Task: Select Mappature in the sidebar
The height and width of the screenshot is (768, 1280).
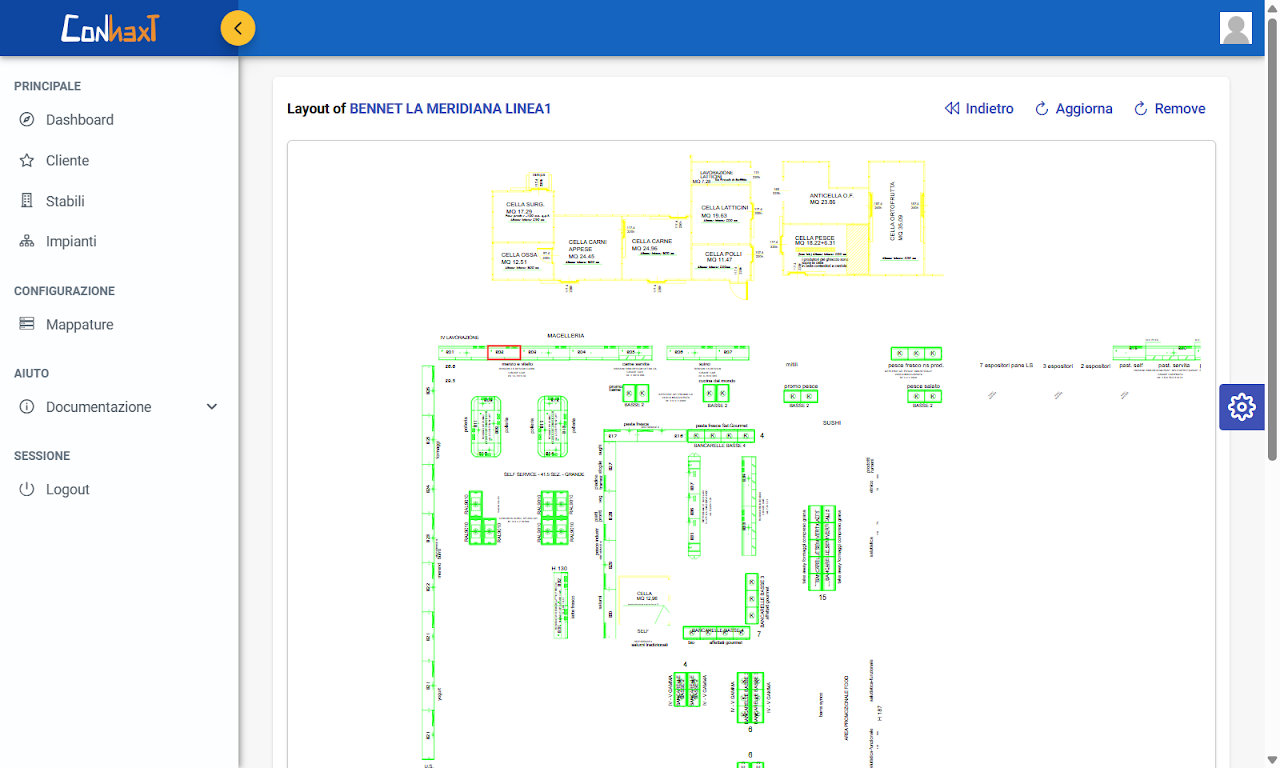Action: click(80, 325)
